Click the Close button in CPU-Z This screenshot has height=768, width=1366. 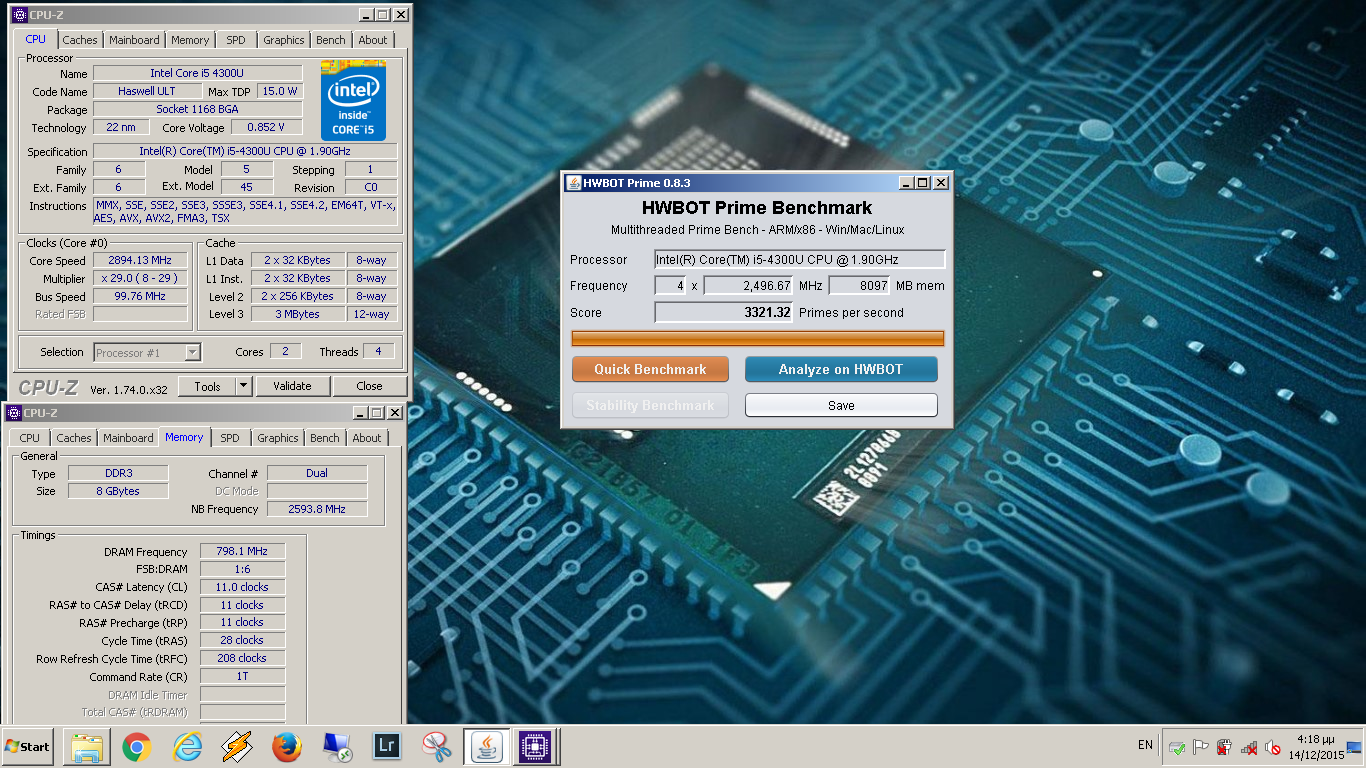[x=369, y=386]
